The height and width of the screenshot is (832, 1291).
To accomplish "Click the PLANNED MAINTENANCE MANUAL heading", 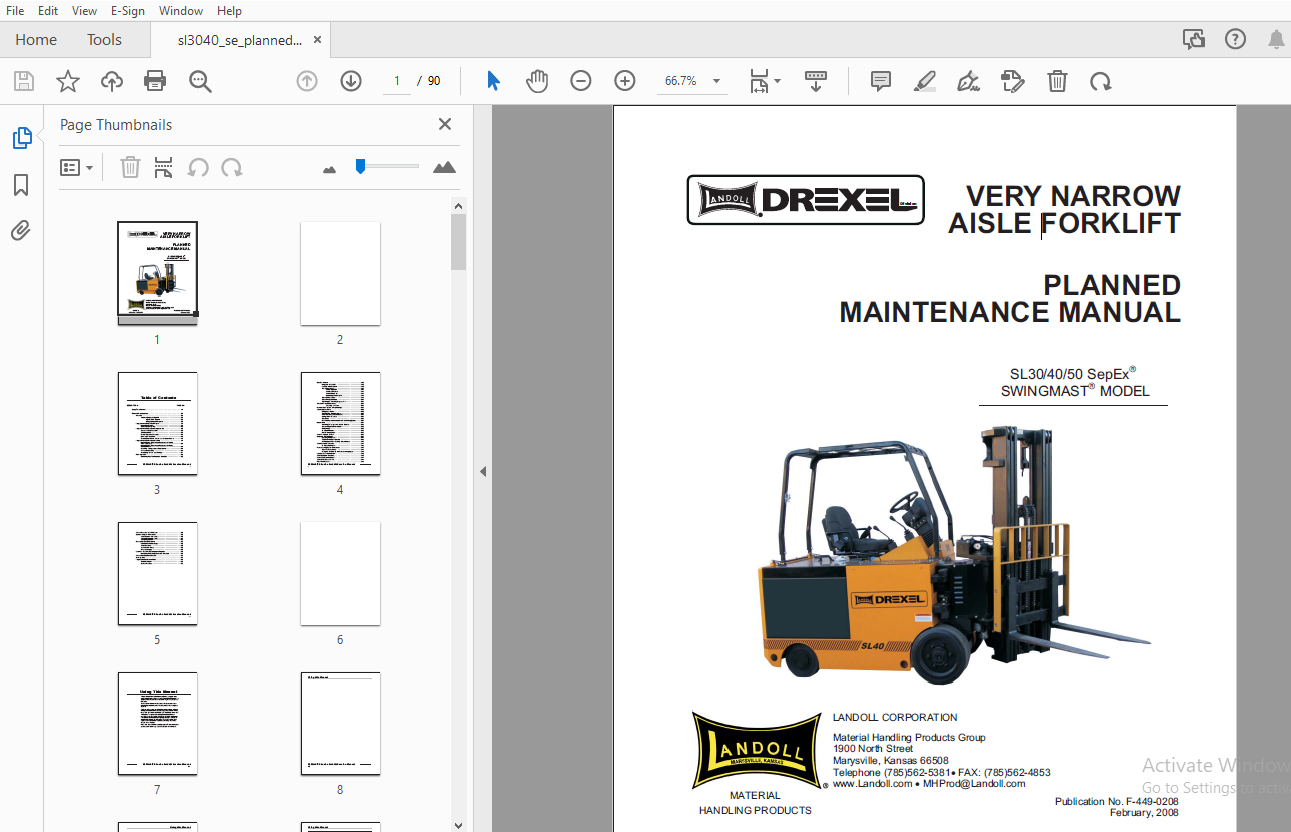I will pos(1010,298).
